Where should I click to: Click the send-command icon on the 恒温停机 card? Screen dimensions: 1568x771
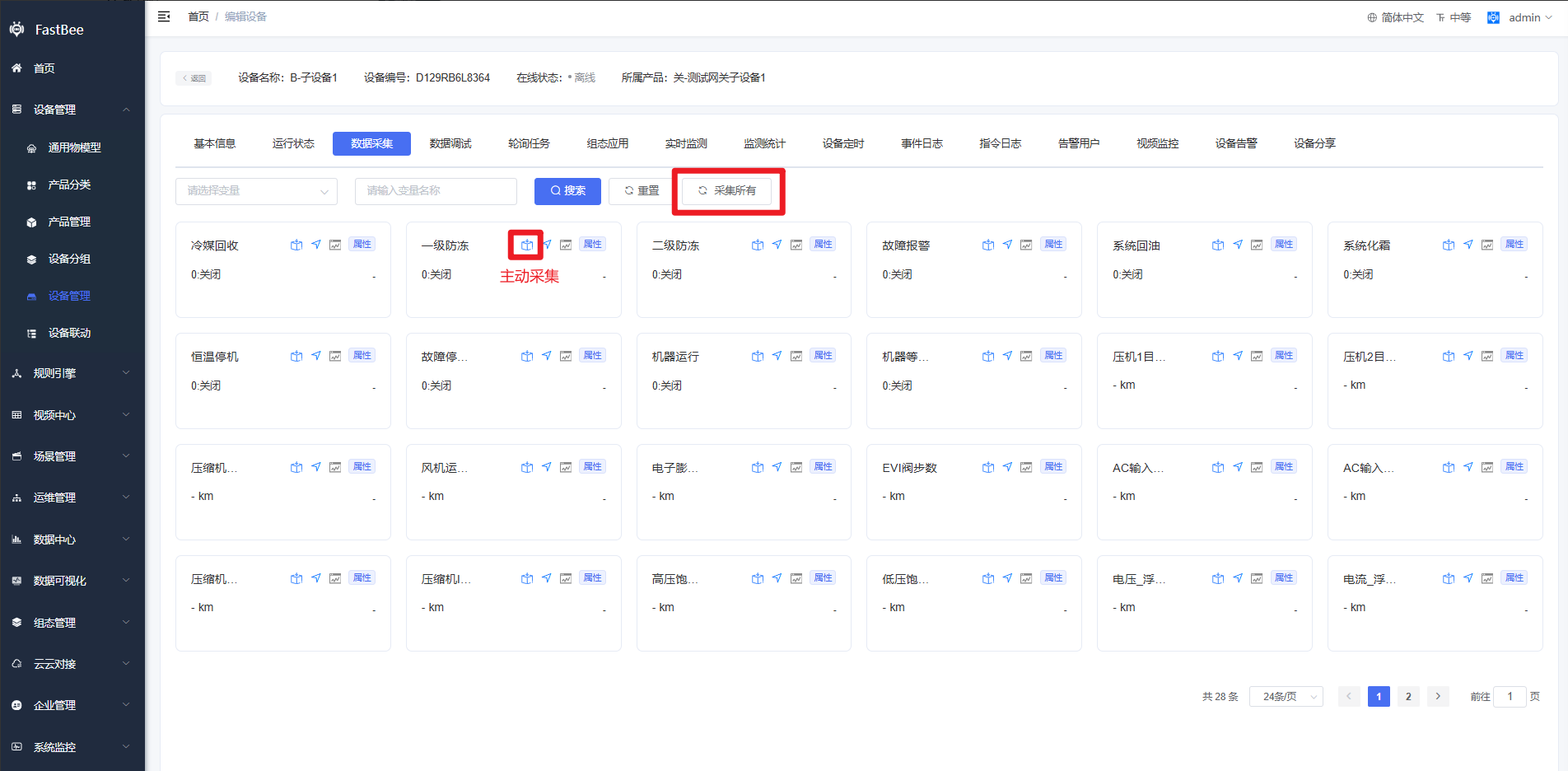316,356
